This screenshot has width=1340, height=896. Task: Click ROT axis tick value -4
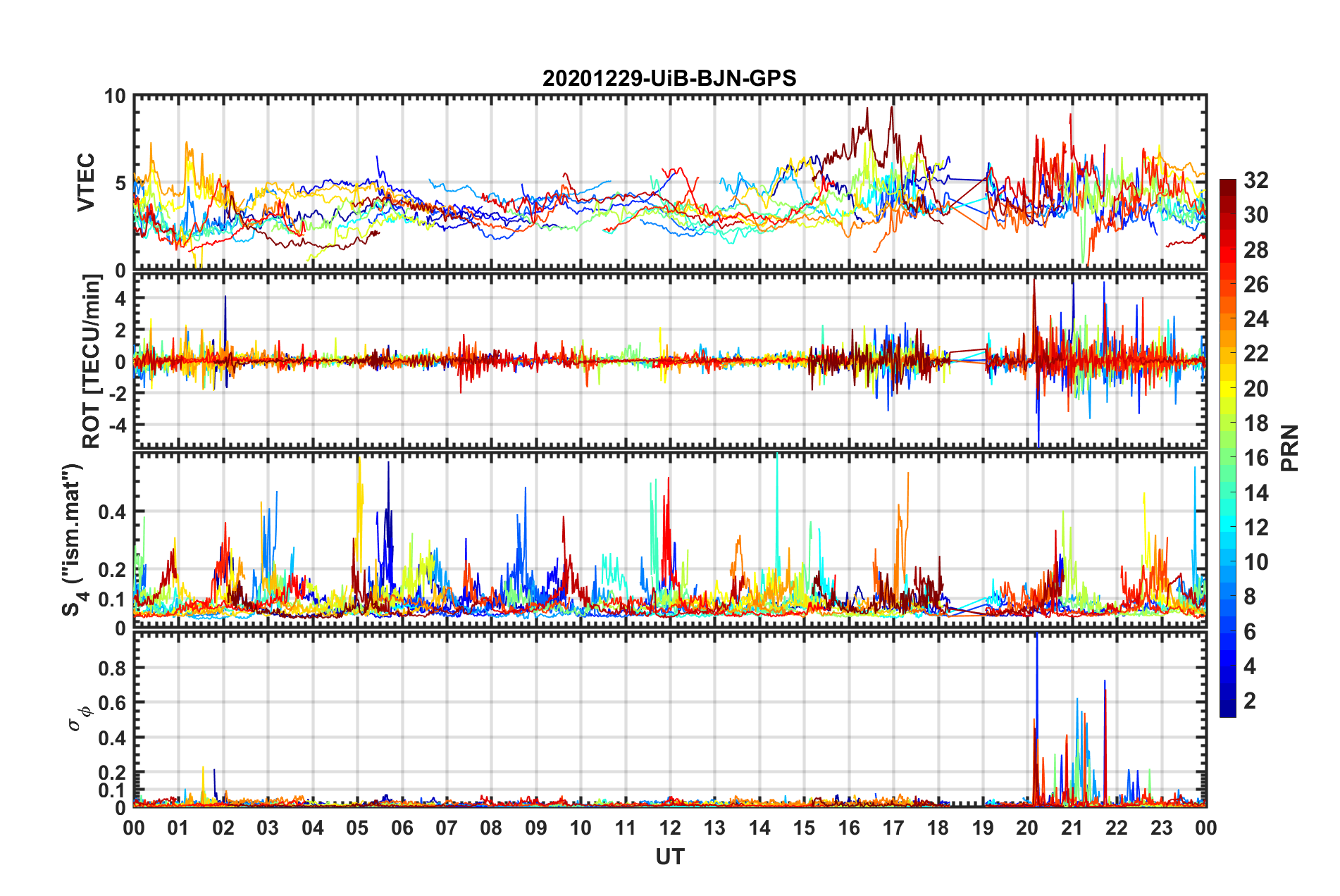[117, 425]
